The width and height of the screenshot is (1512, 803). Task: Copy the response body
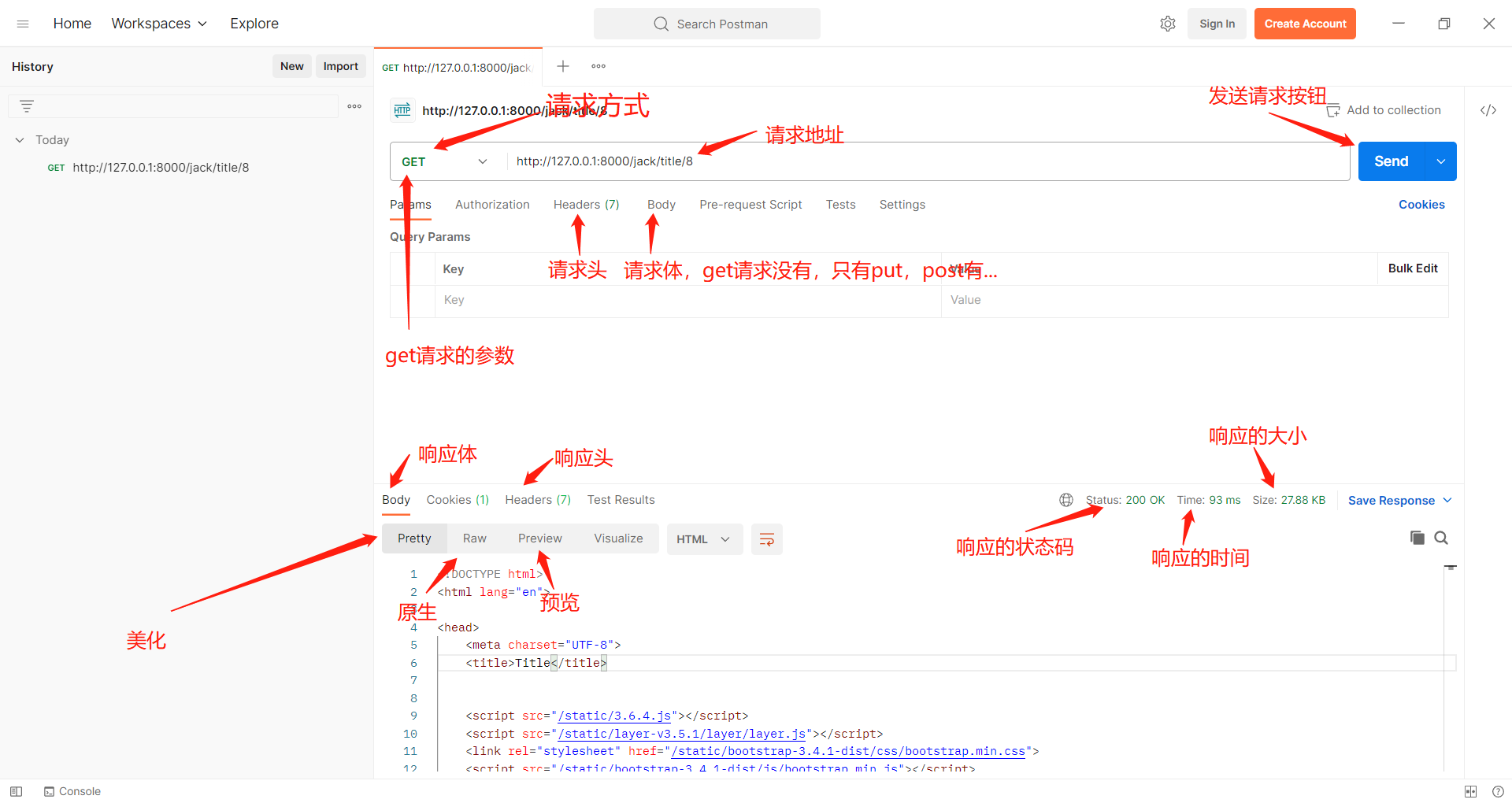click(1417, 538)
